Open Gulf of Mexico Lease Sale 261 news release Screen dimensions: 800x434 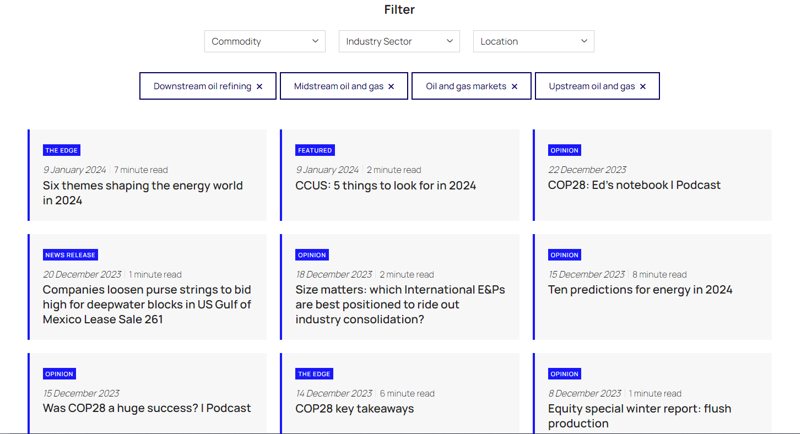click(x=146, y=304)
